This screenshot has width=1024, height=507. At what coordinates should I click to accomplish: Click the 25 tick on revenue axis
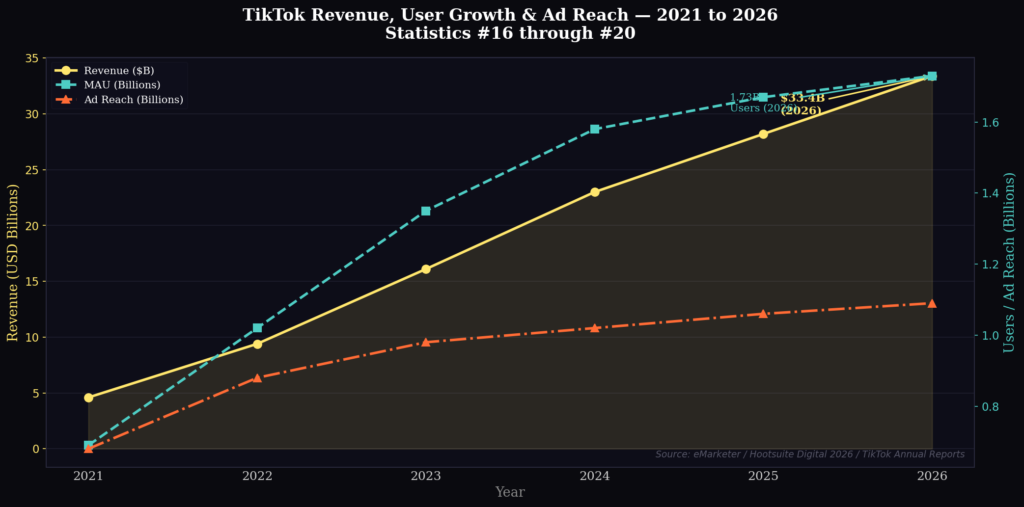pos(33,170)
